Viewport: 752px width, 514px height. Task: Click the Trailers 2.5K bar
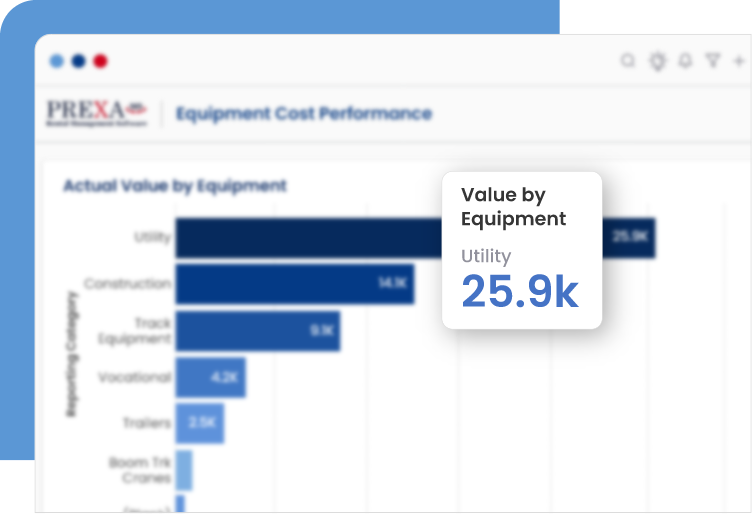pyautogui.click(x=199, y=423)
